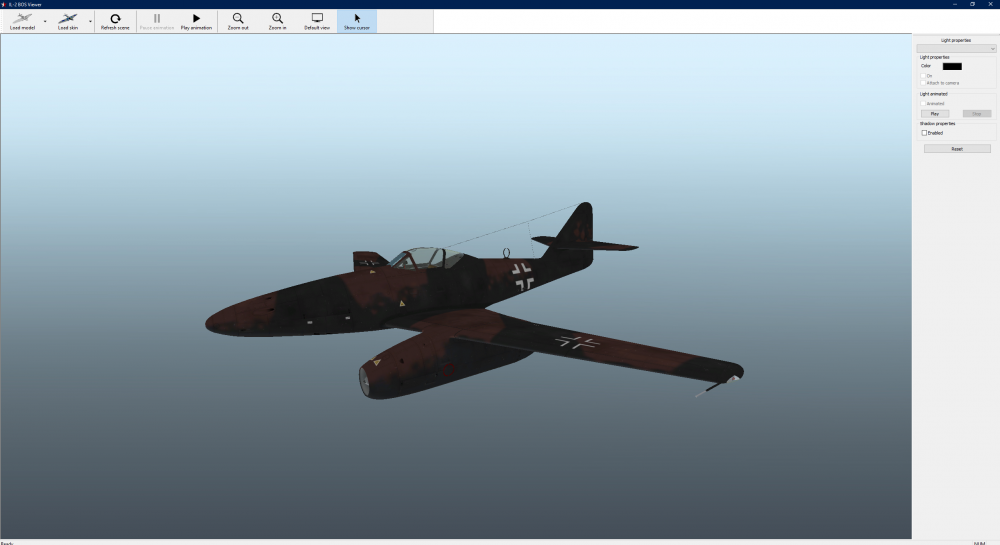The width and height of the screenshot is (1000, 545).
Task: Open the Light properties combo box
Action: (956, 48)
